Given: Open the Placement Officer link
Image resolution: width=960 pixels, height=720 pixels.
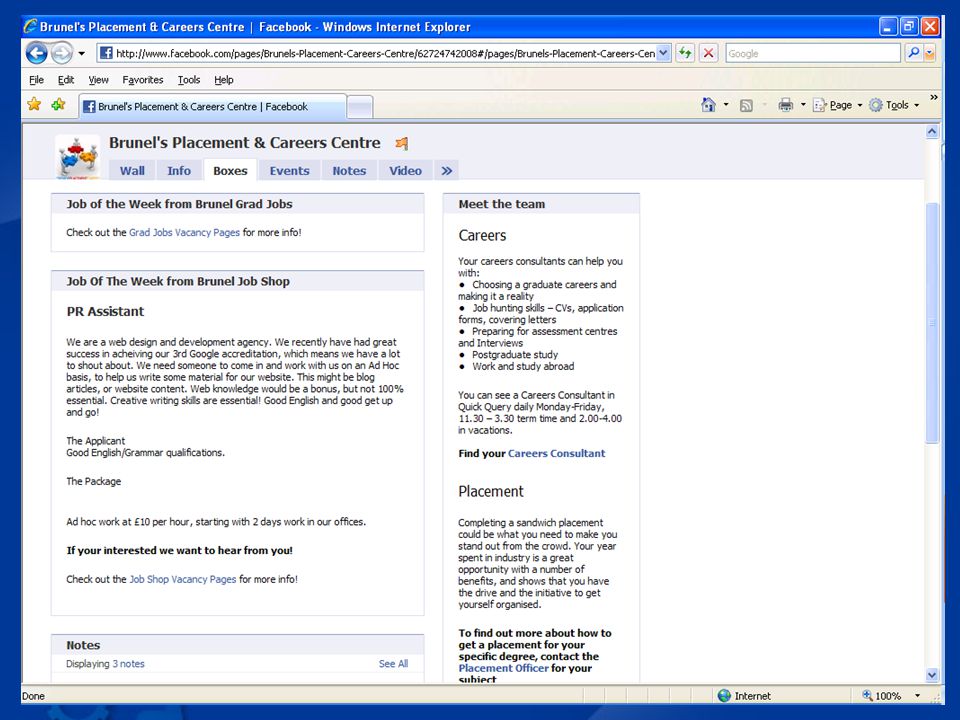Looking at the screenshot, I should (x=503, y=669).
